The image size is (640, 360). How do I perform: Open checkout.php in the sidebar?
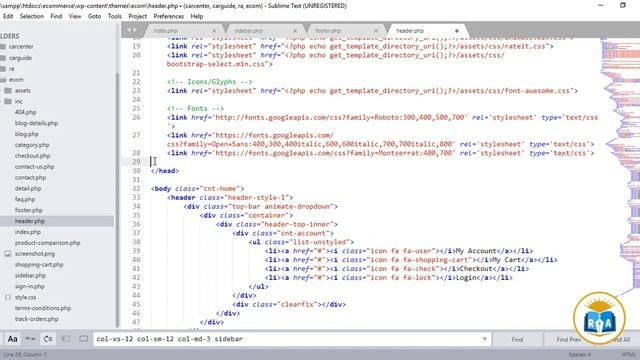(33, 156)
